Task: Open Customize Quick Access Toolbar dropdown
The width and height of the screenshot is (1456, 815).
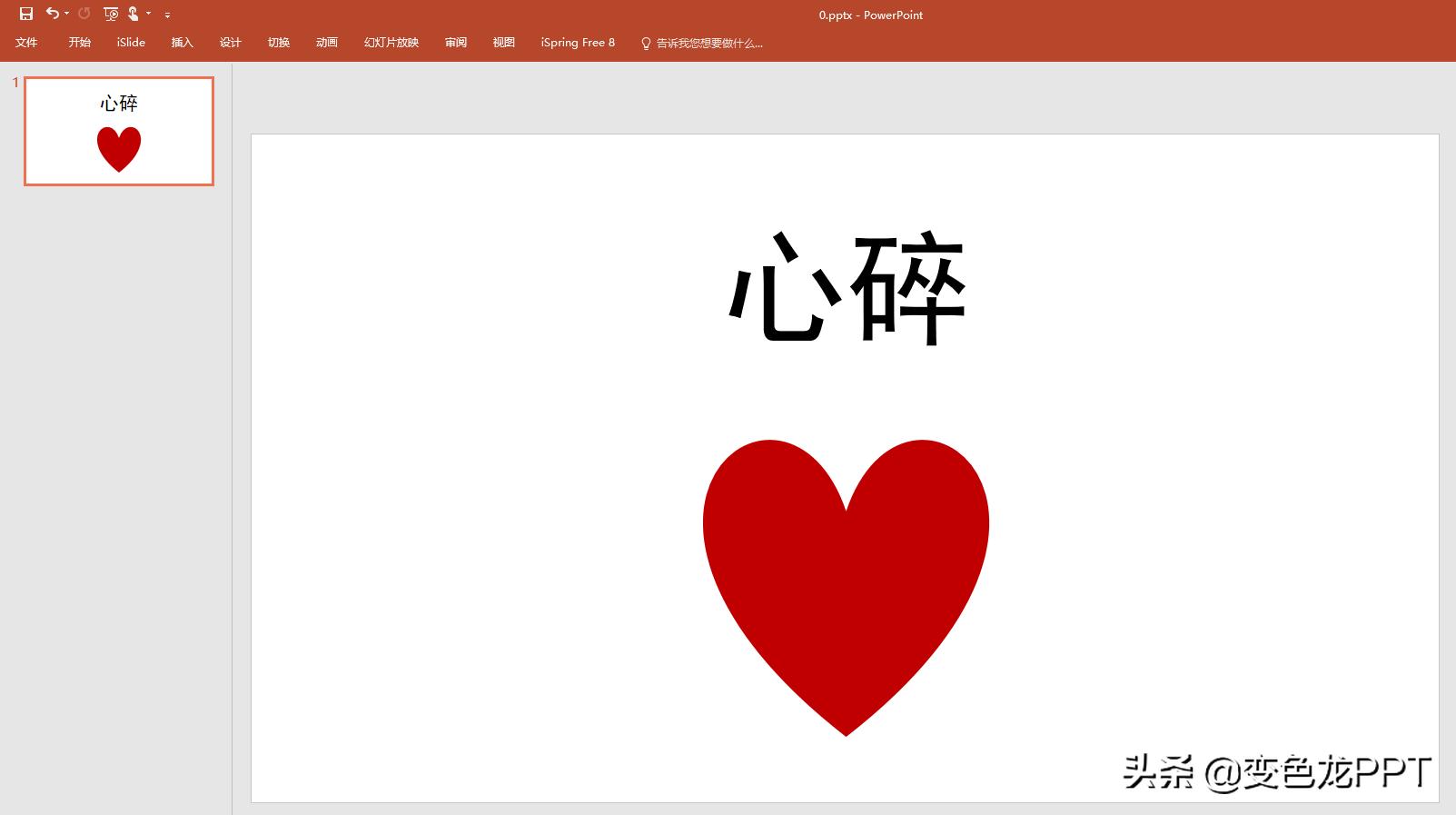Action: pos(167,15)
